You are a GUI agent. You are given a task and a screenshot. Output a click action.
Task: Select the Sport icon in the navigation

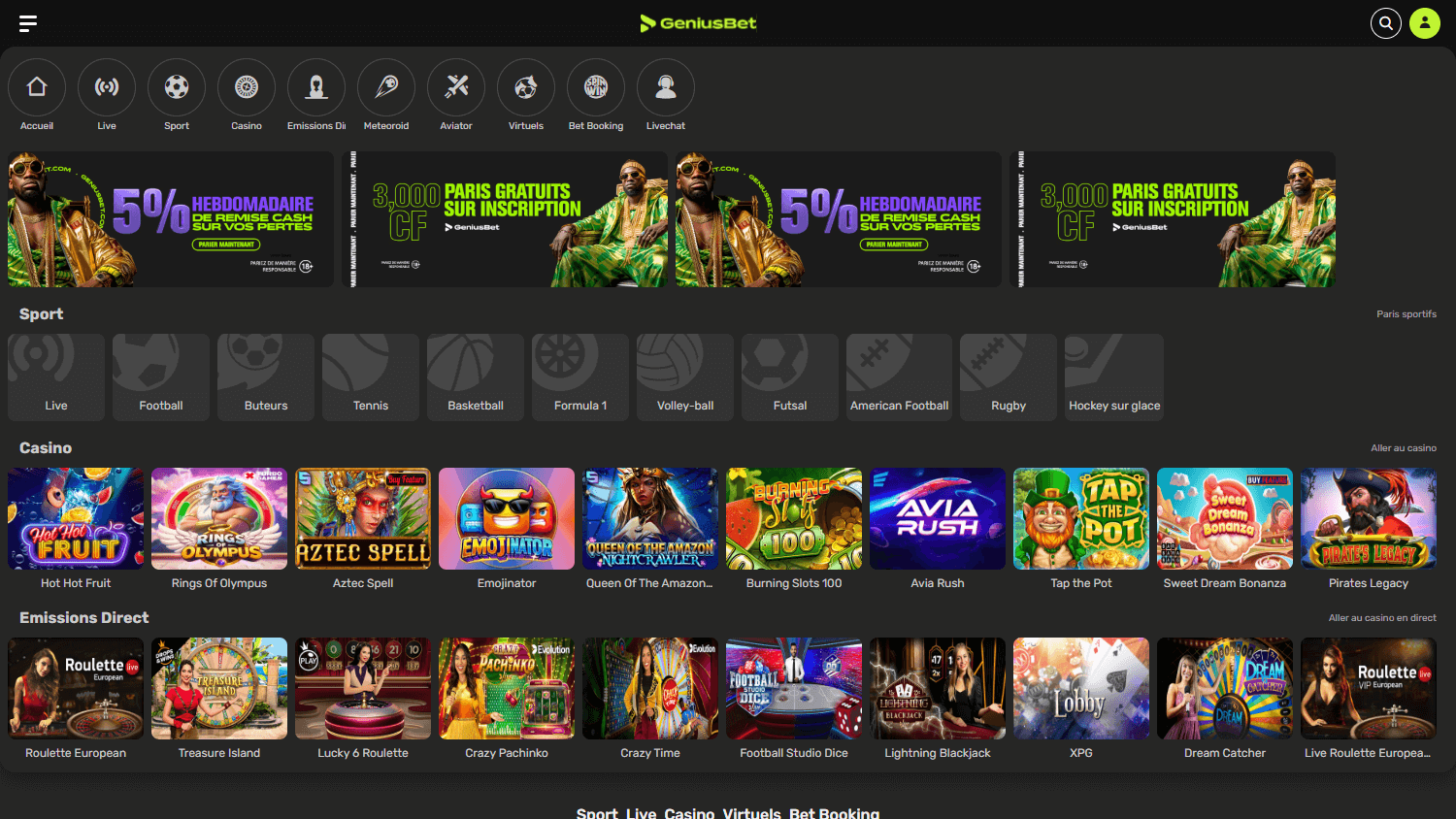pos(177,86)
